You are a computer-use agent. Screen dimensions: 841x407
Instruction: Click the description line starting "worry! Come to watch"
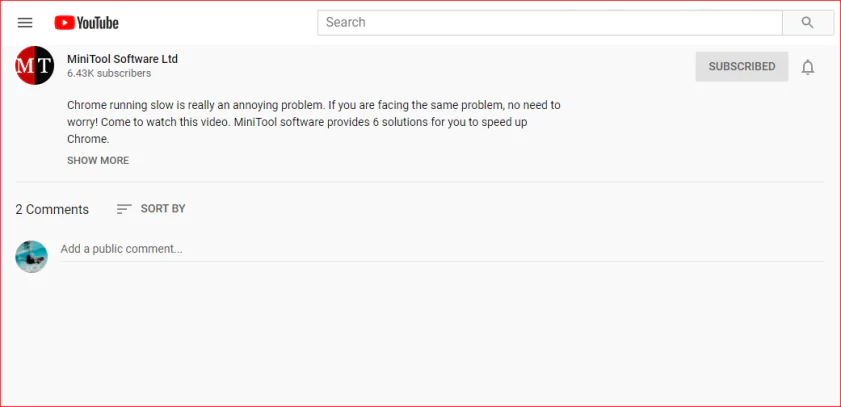(297, 122)
